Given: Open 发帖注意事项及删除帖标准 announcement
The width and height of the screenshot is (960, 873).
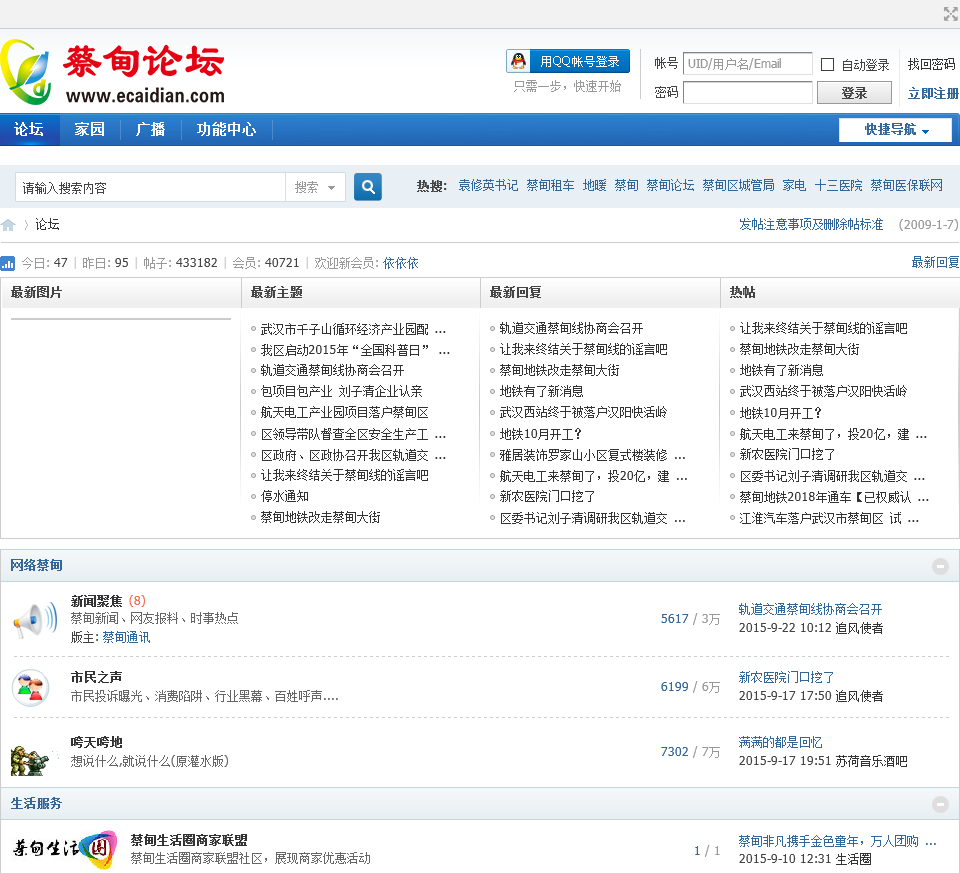Looking at the screenshot, I should coord(811,225).
